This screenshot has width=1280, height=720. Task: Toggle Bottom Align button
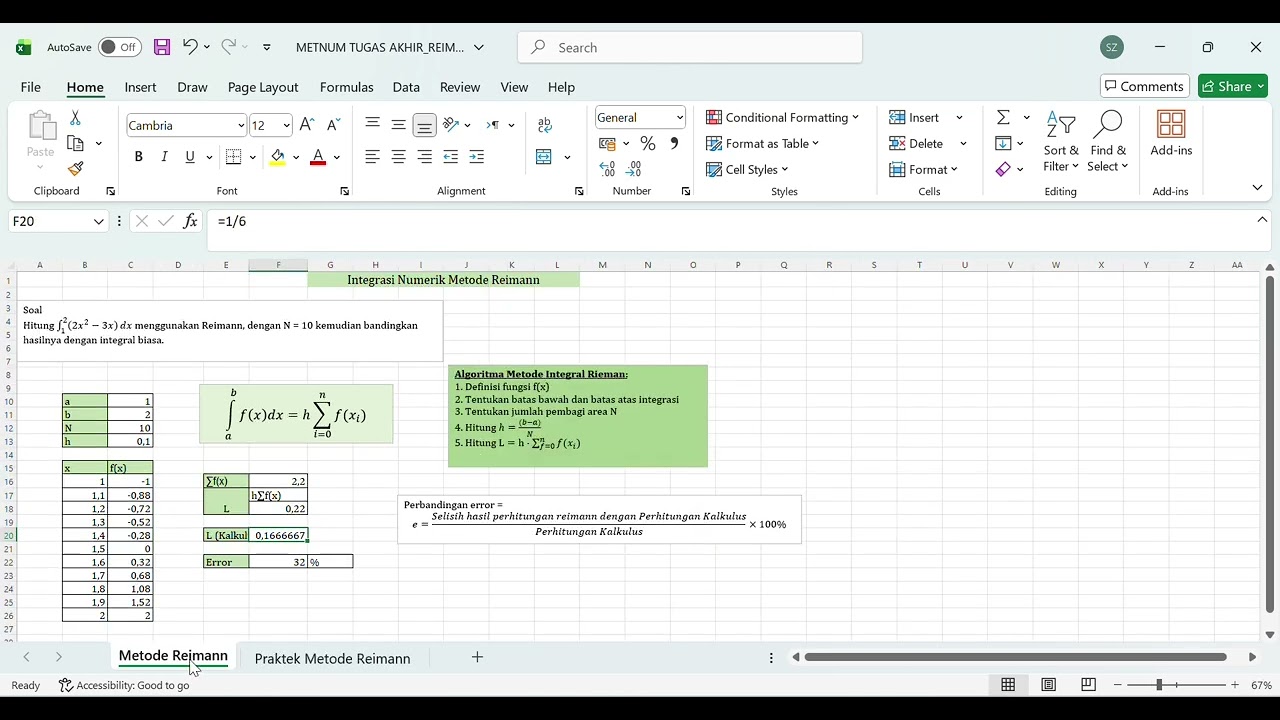(x=424, y=125)
